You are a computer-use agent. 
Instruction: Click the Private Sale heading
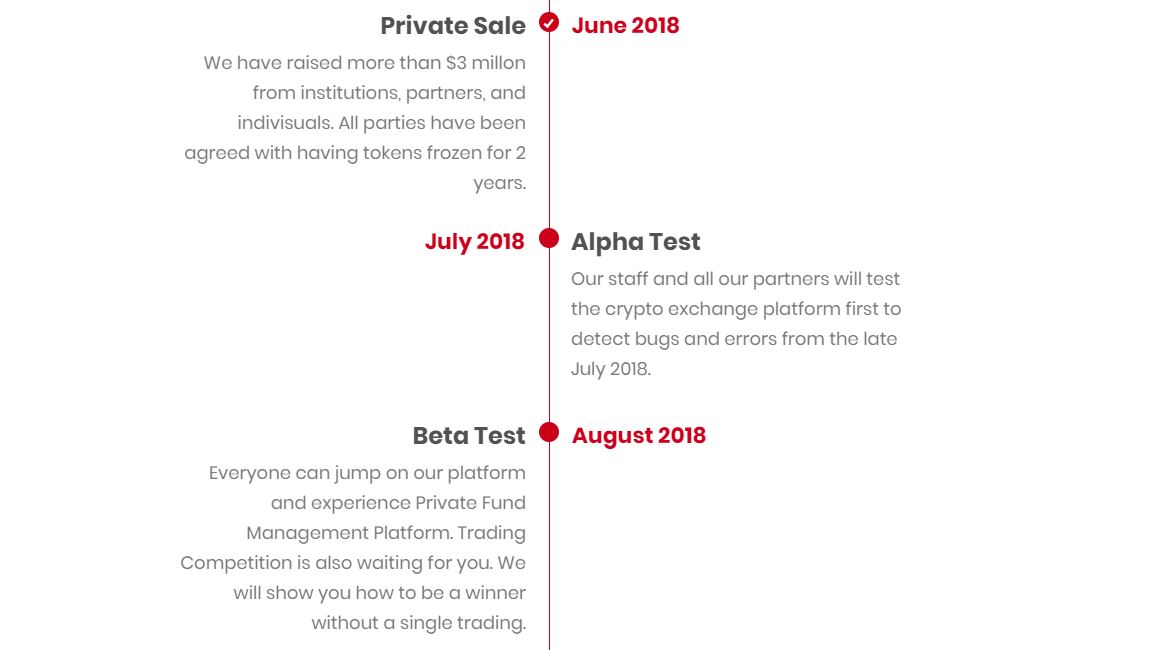click(x=453, y=26)
